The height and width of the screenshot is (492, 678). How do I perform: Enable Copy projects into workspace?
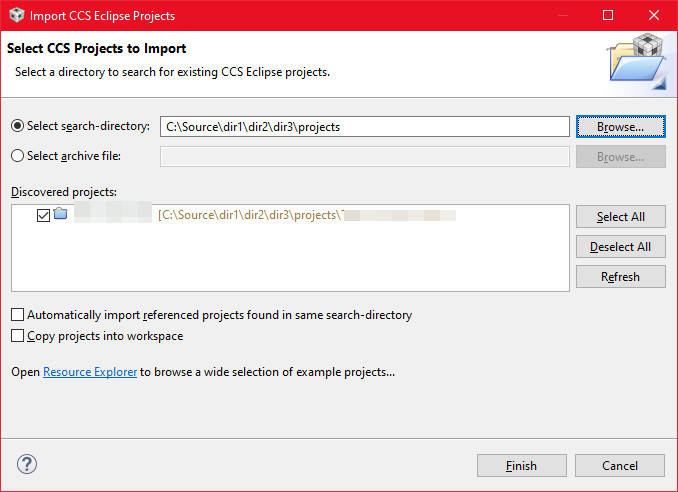(17, 335)
